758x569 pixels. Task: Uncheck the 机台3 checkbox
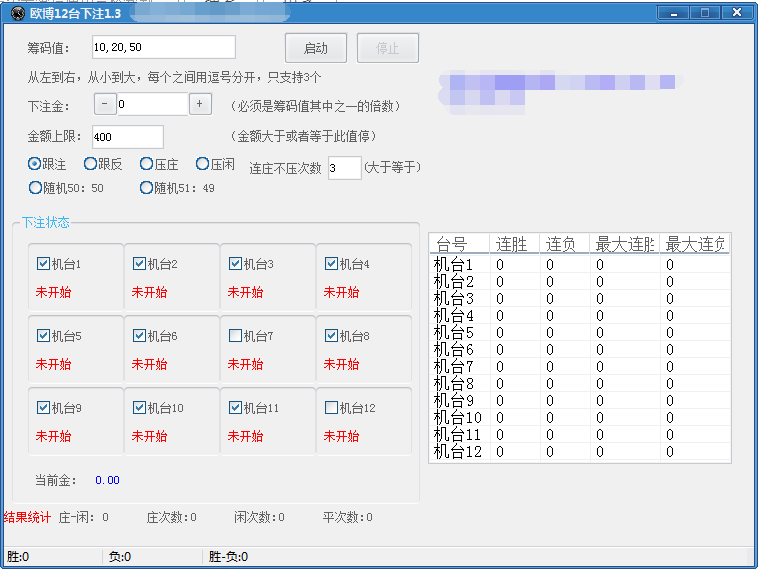click(x=235, y=263)
